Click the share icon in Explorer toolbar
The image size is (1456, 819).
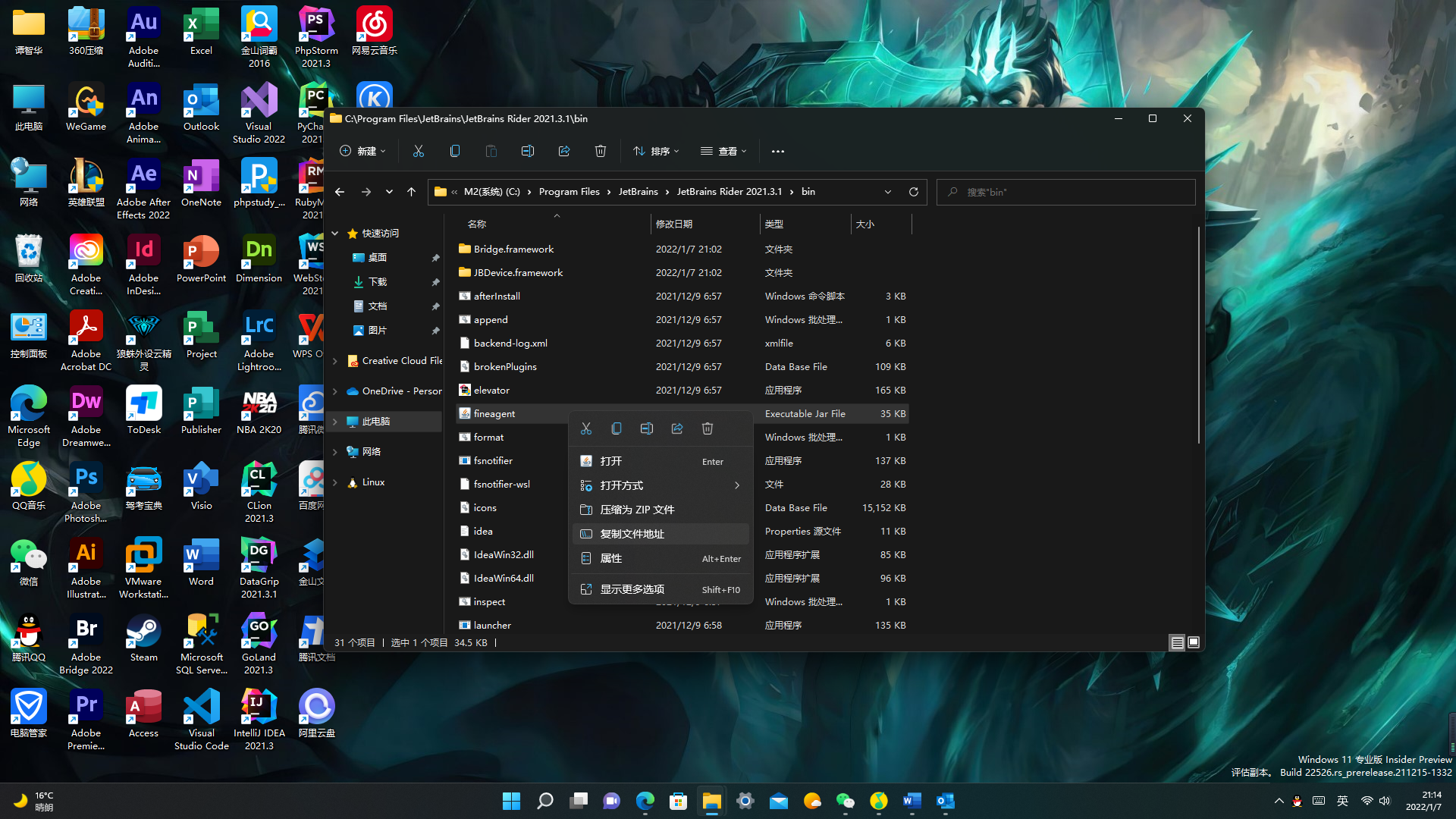(564, 151)
